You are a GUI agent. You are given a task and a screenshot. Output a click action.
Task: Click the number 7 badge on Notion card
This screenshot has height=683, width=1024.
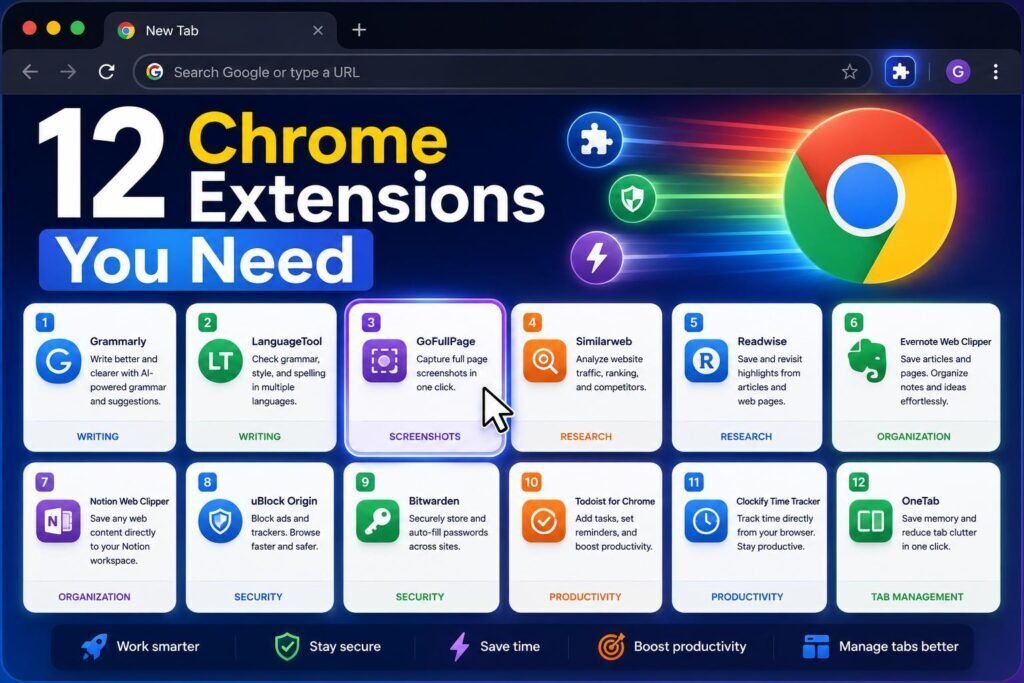point(44,483)
